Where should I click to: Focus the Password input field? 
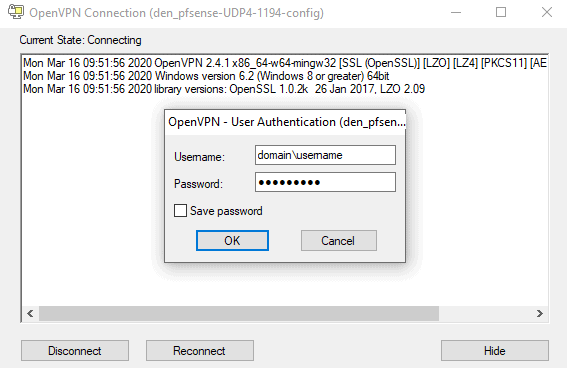[x=325, y=182]
